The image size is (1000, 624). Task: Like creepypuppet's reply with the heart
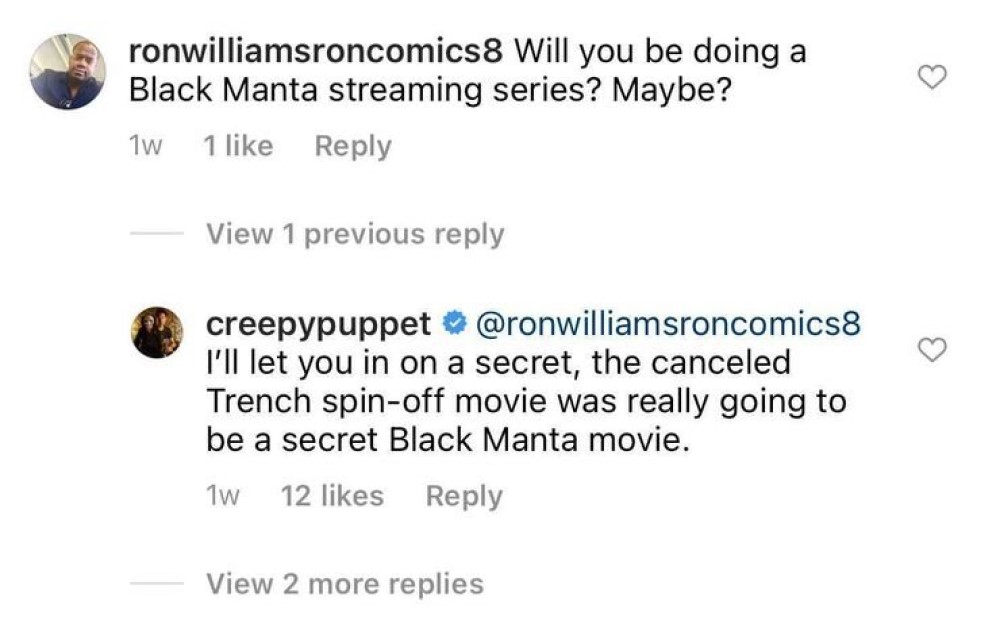point(932,349)
